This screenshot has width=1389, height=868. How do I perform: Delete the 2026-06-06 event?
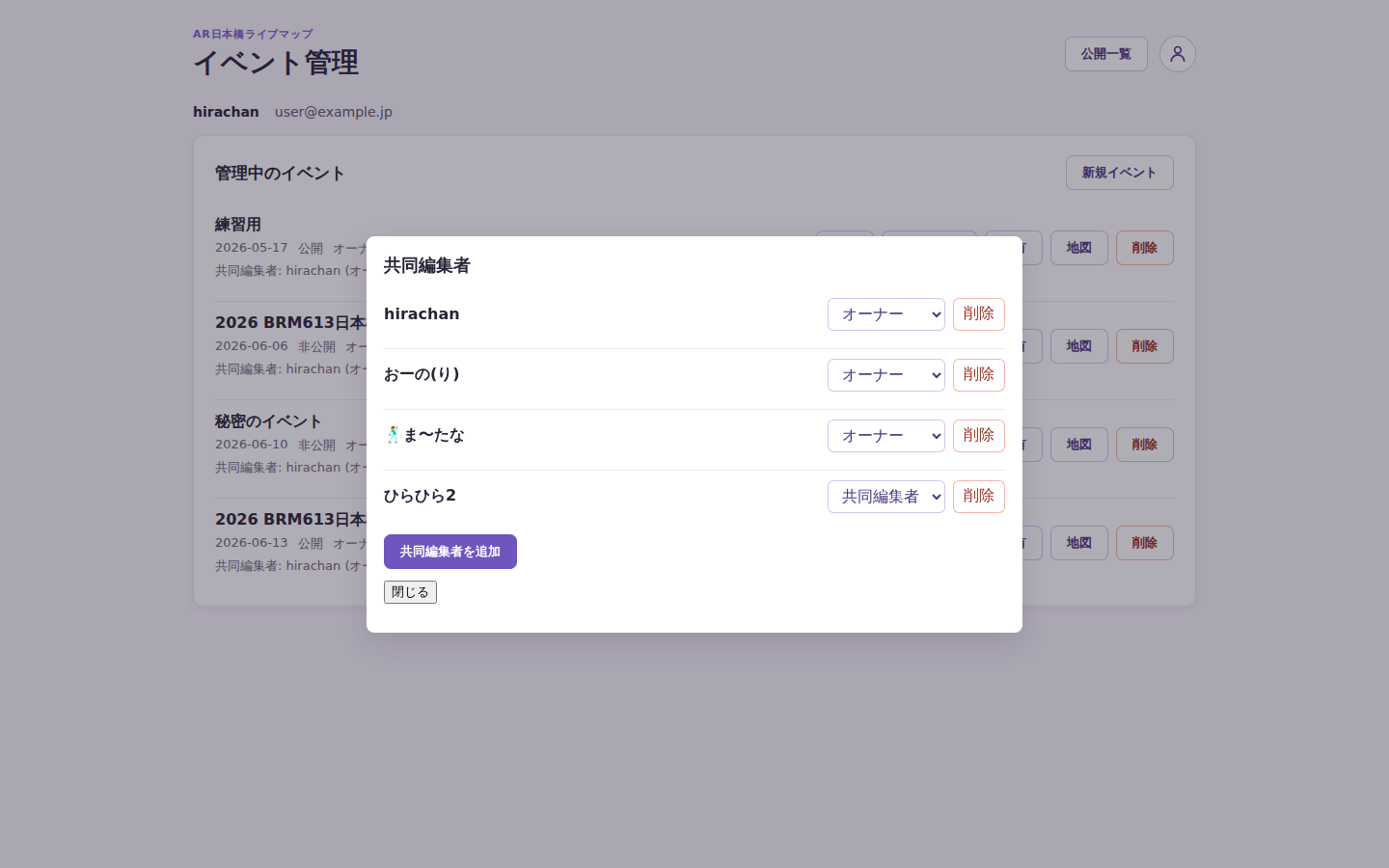[1144, 346]
